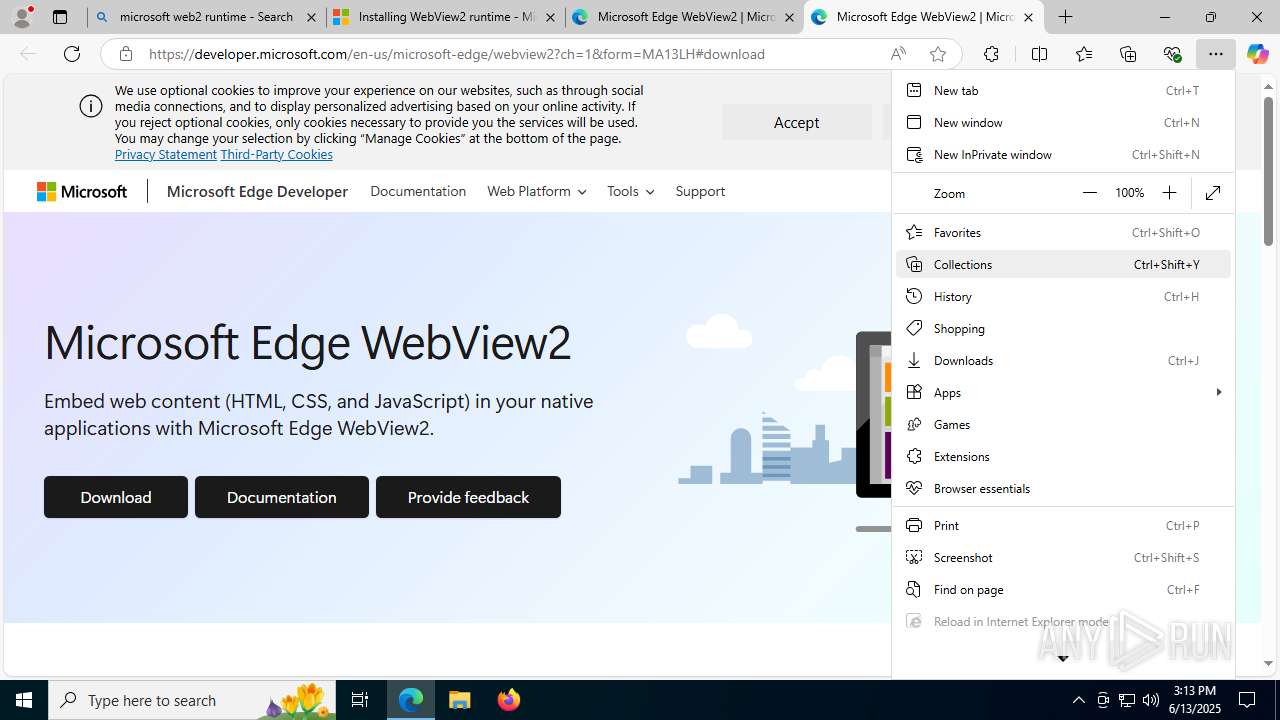Open History from the menu
The width and height of the screenshot is (1280, 720).
coord(1063,296)
